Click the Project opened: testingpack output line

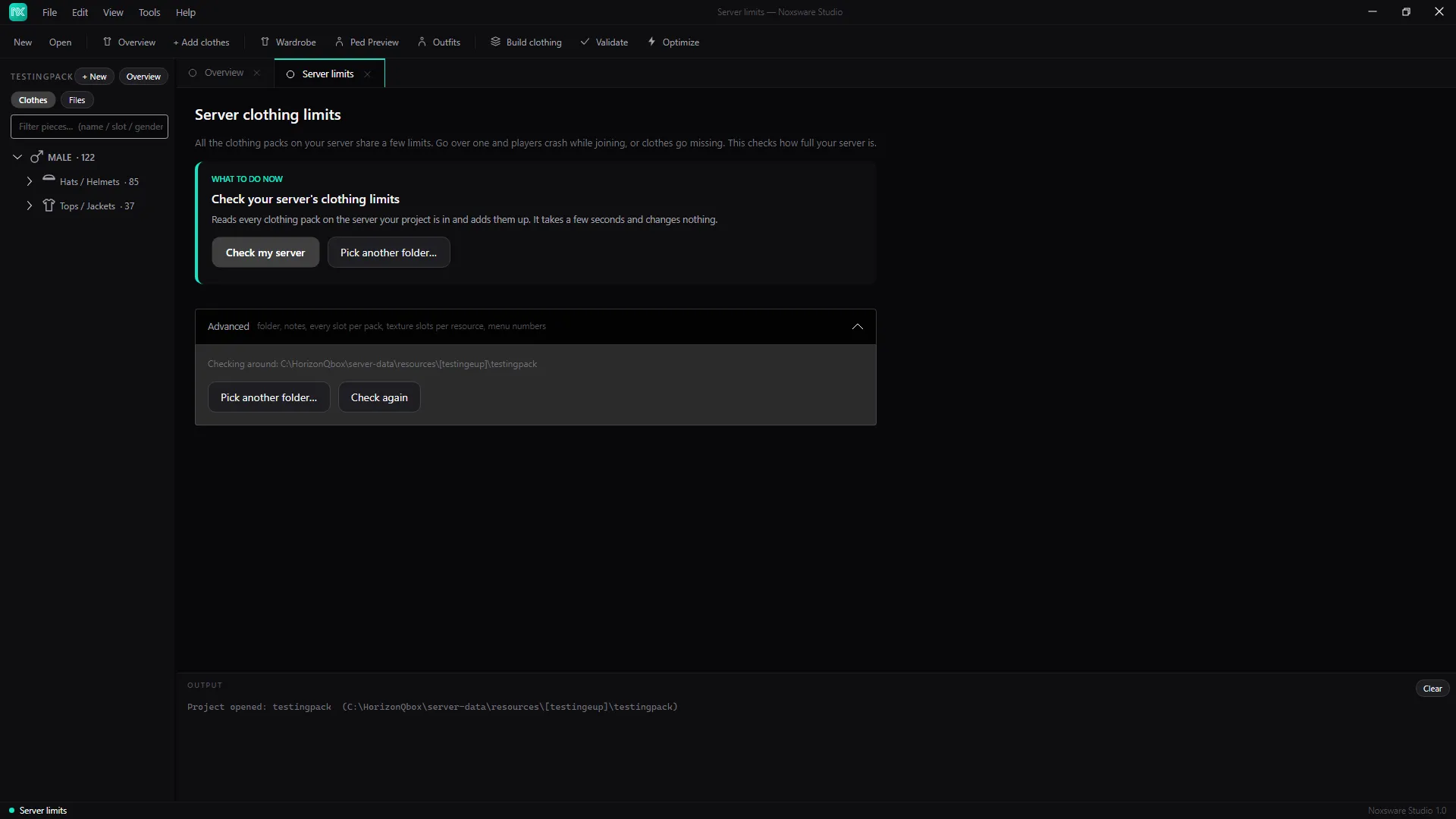click(432, 707)
